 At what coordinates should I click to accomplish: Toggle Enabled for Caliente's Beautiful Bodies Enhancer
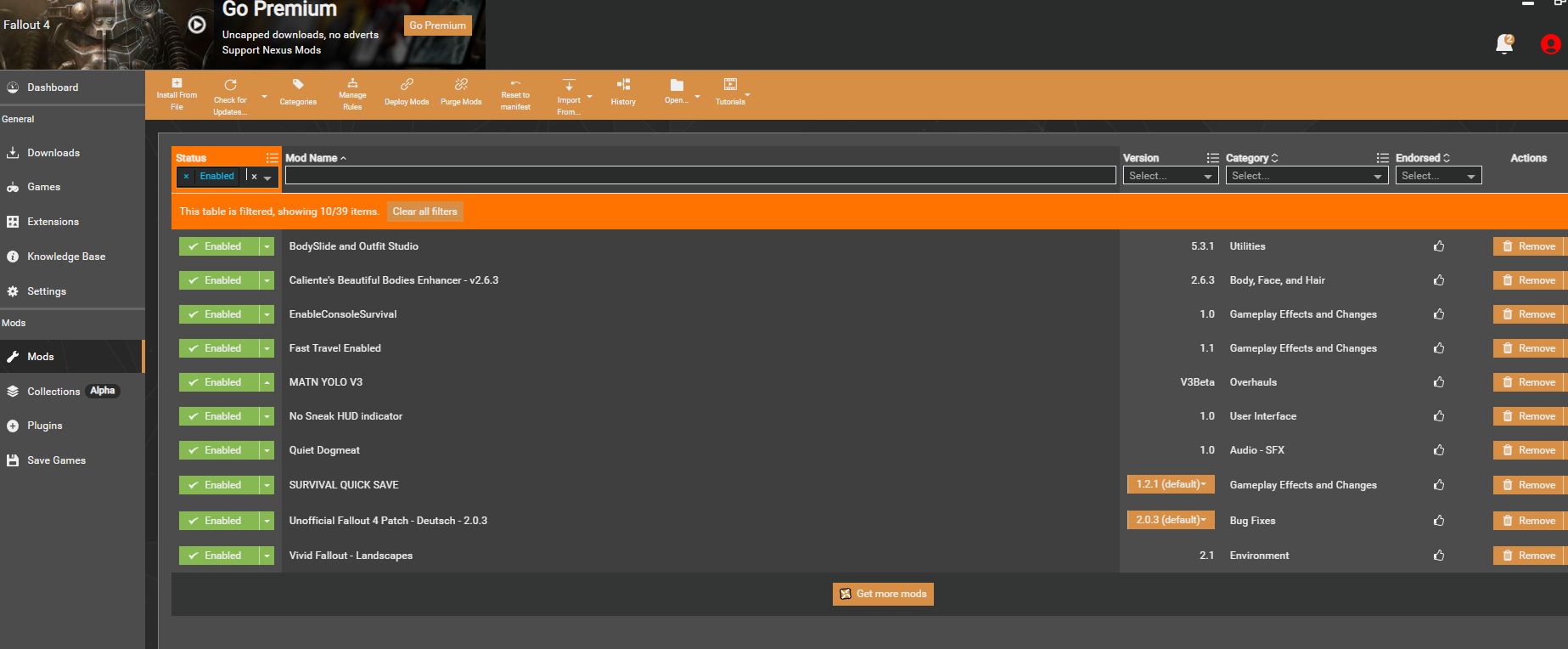click(218, 280)
